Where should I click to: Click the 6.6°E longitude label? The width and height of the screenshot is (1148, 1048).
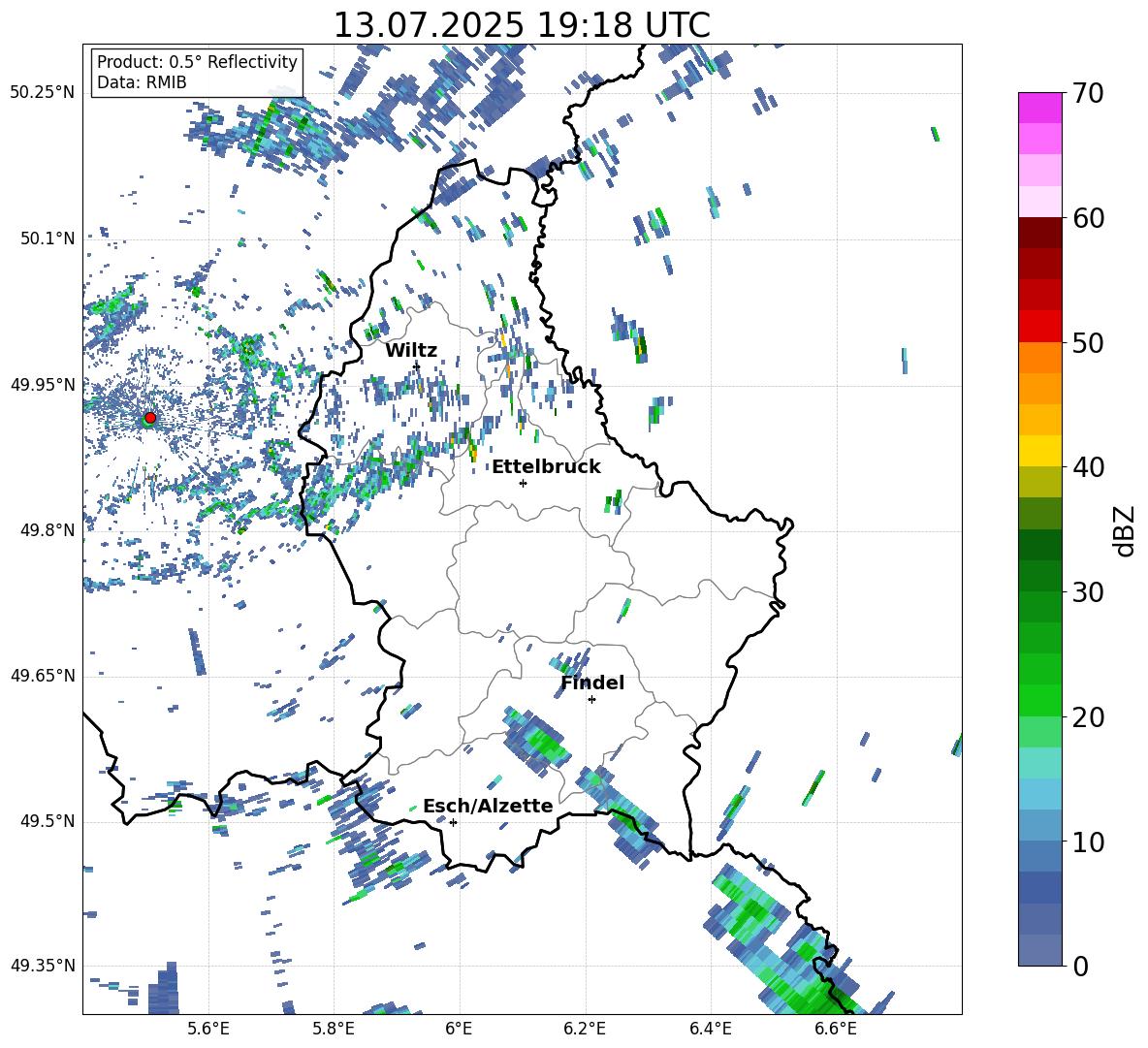point(836,1029)
